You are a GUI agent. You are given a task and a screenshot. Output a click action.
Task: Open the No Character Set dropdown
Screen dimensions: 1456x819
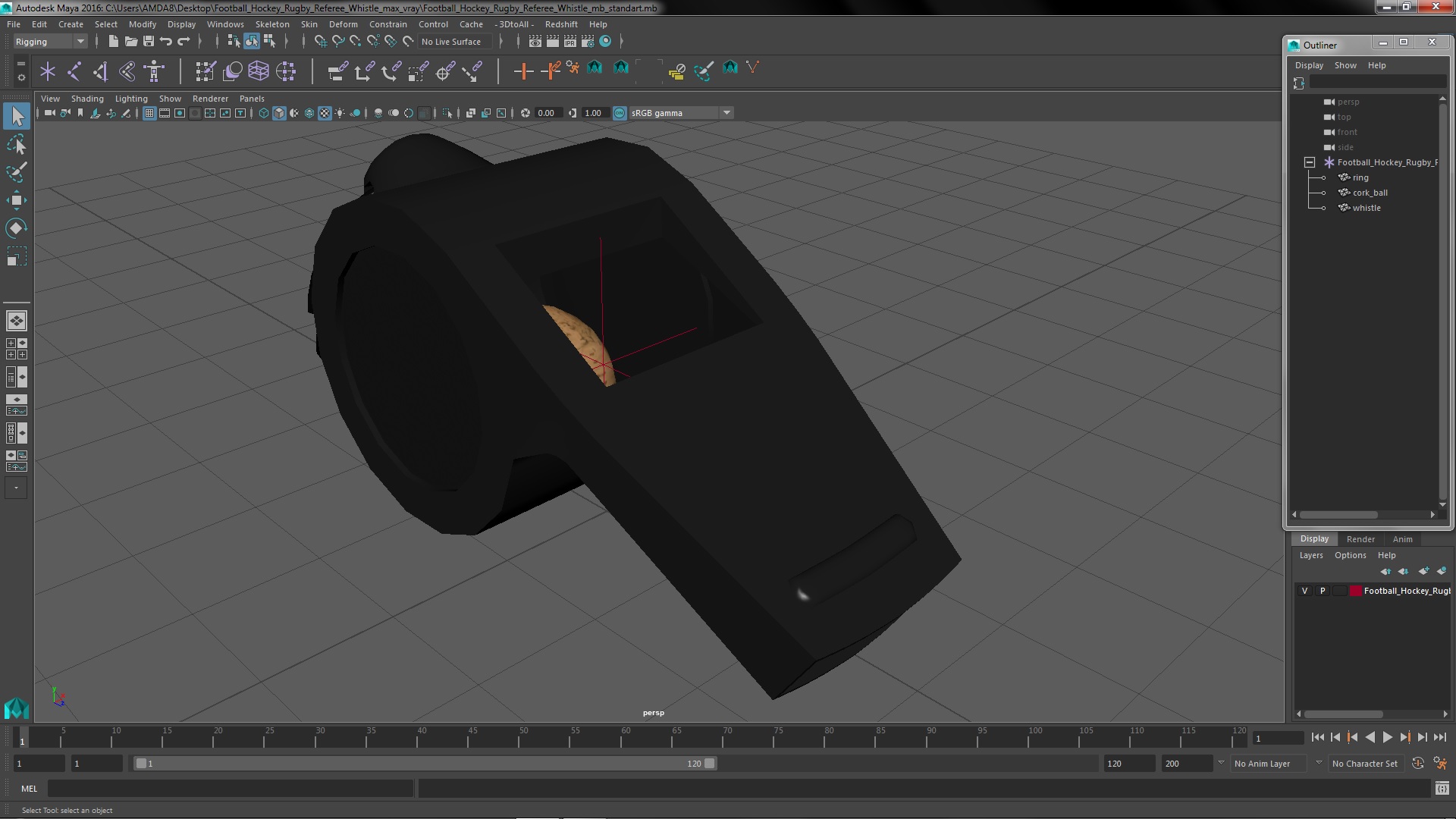1365,764
